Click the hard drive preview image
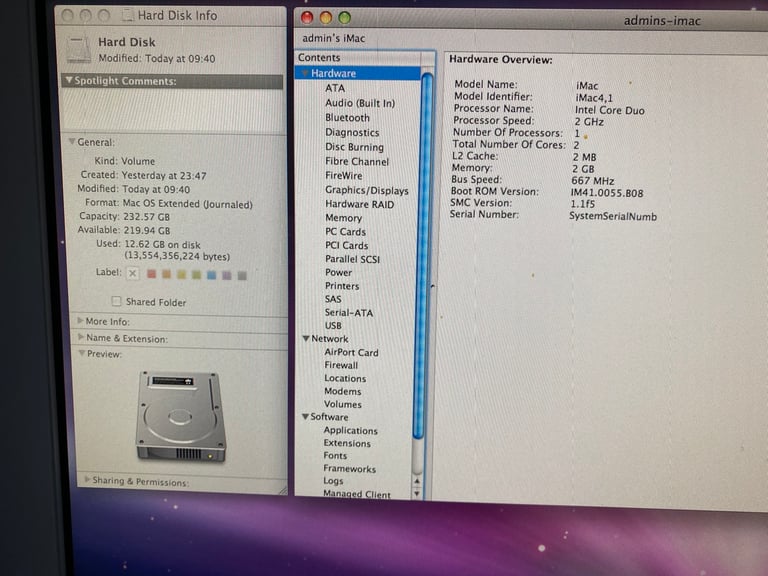Screen dimensions: 768x576 tap(181, 416)
